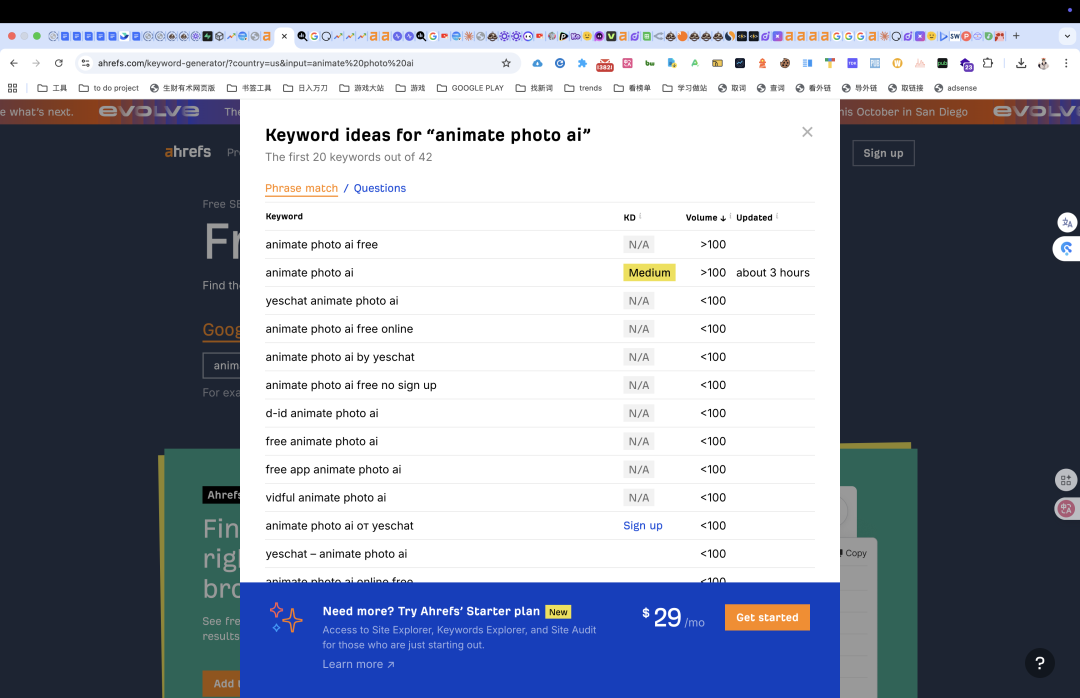Switch to the Questions tab
Image resolution: width=1080 pixels, height=698 pixels.
click(x=380, y=188)
